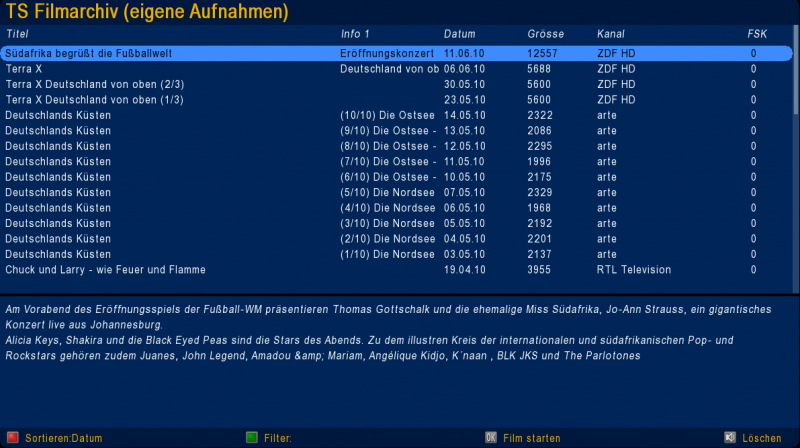Select Deutschlands Küsten from 13.05.10

click(396, 131)
